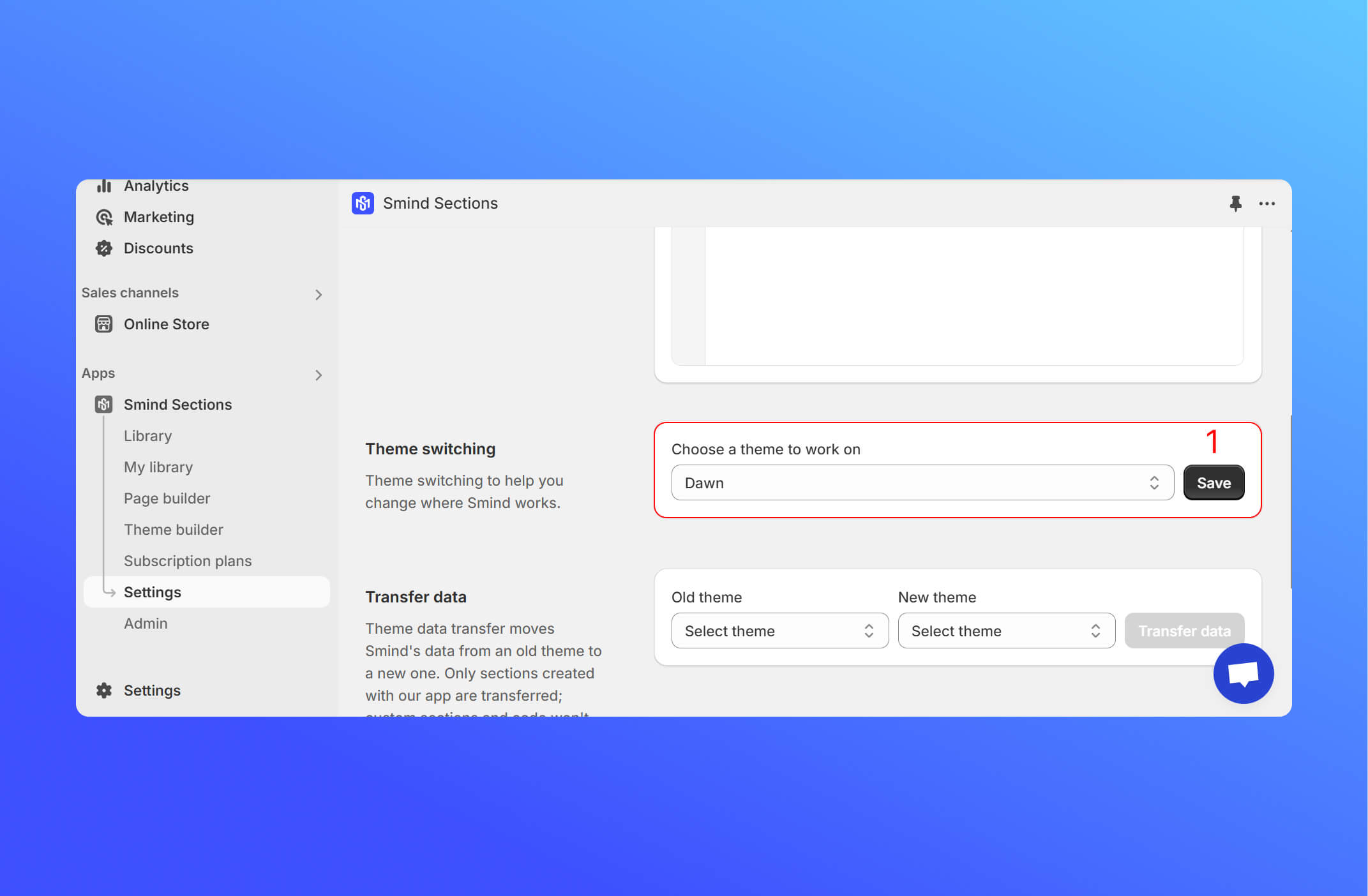Click the 'New theme' label

click(937, 597)
